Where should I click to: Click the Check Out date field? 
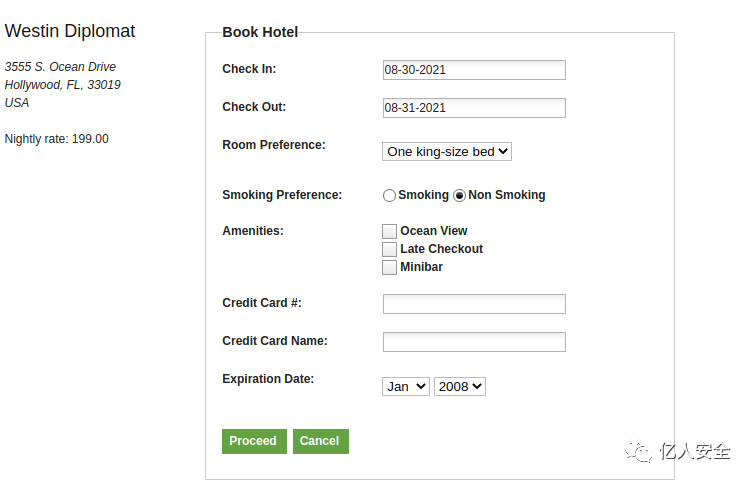tap(474, 108)
